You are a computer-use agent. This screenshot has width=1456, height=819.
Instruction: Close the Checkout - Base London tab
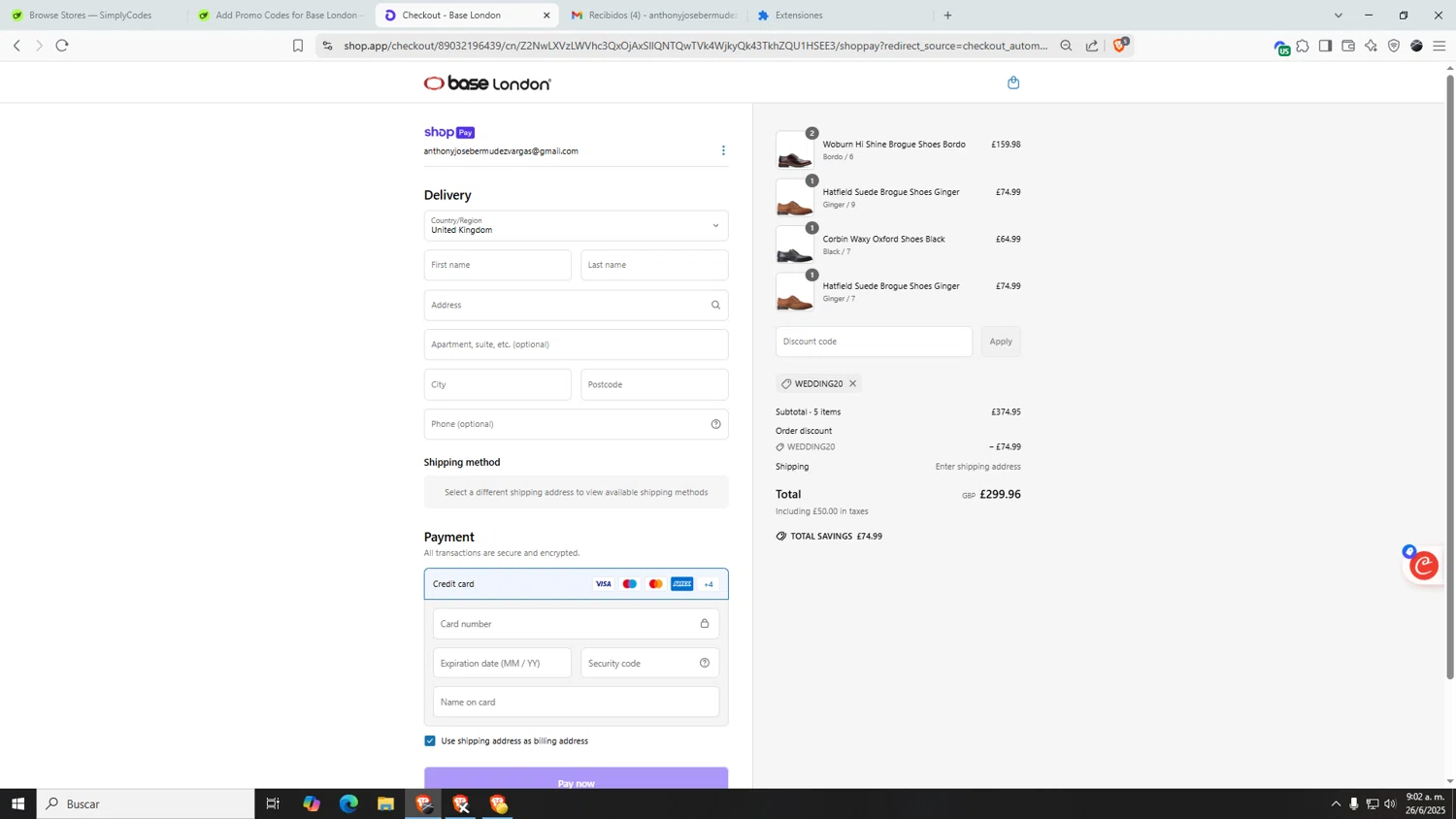tap(546, 16)
